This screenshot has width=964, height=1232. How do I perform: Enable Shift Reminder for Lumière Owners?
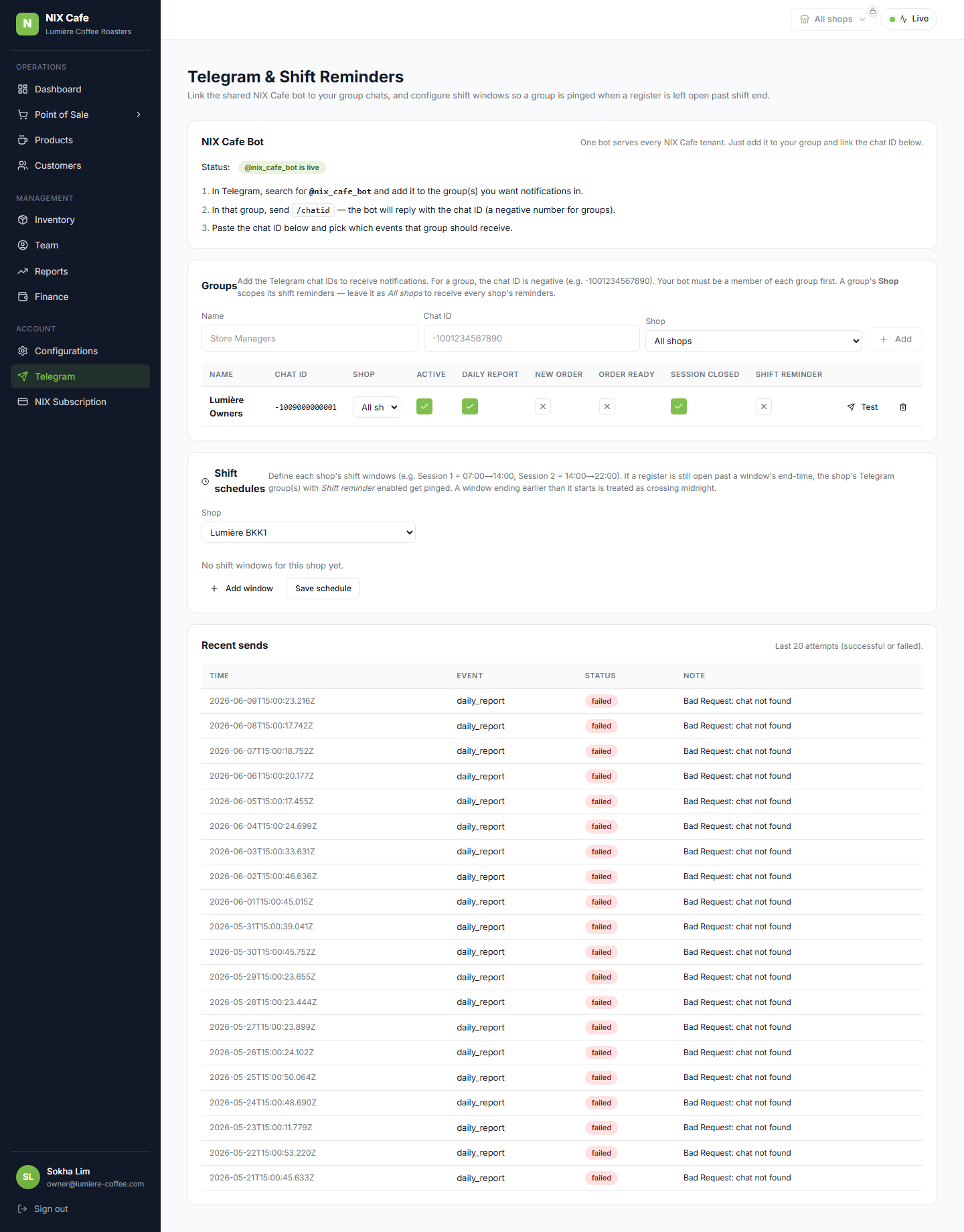764,406
